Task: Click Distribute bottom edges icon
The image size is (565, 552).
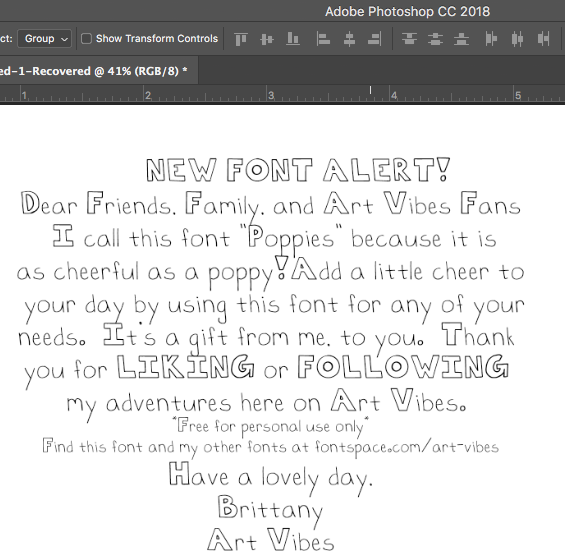Action: (461, 39)
